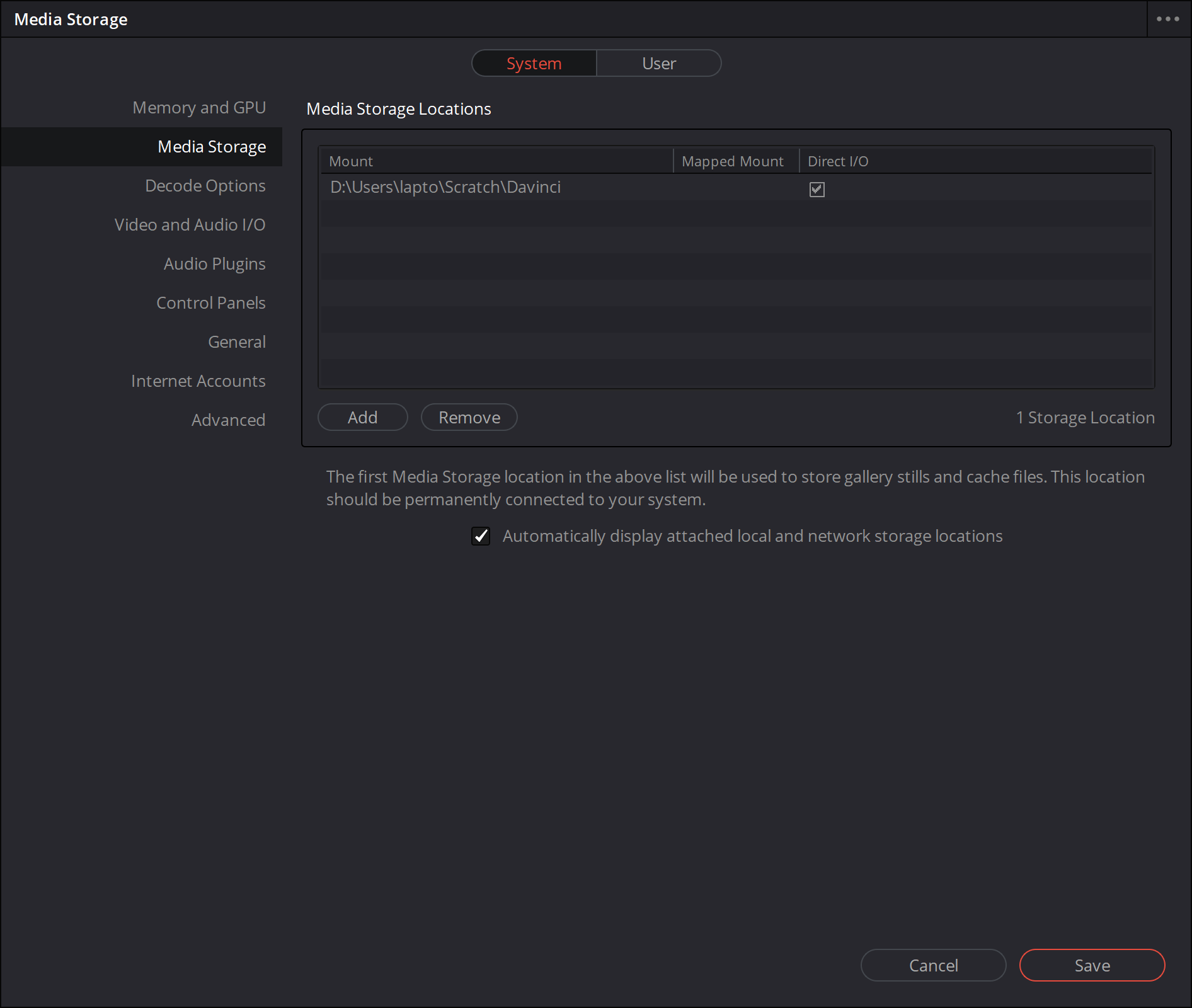Select General in the sidebar
1192x1008 pixels.
[x=237, y=342]
